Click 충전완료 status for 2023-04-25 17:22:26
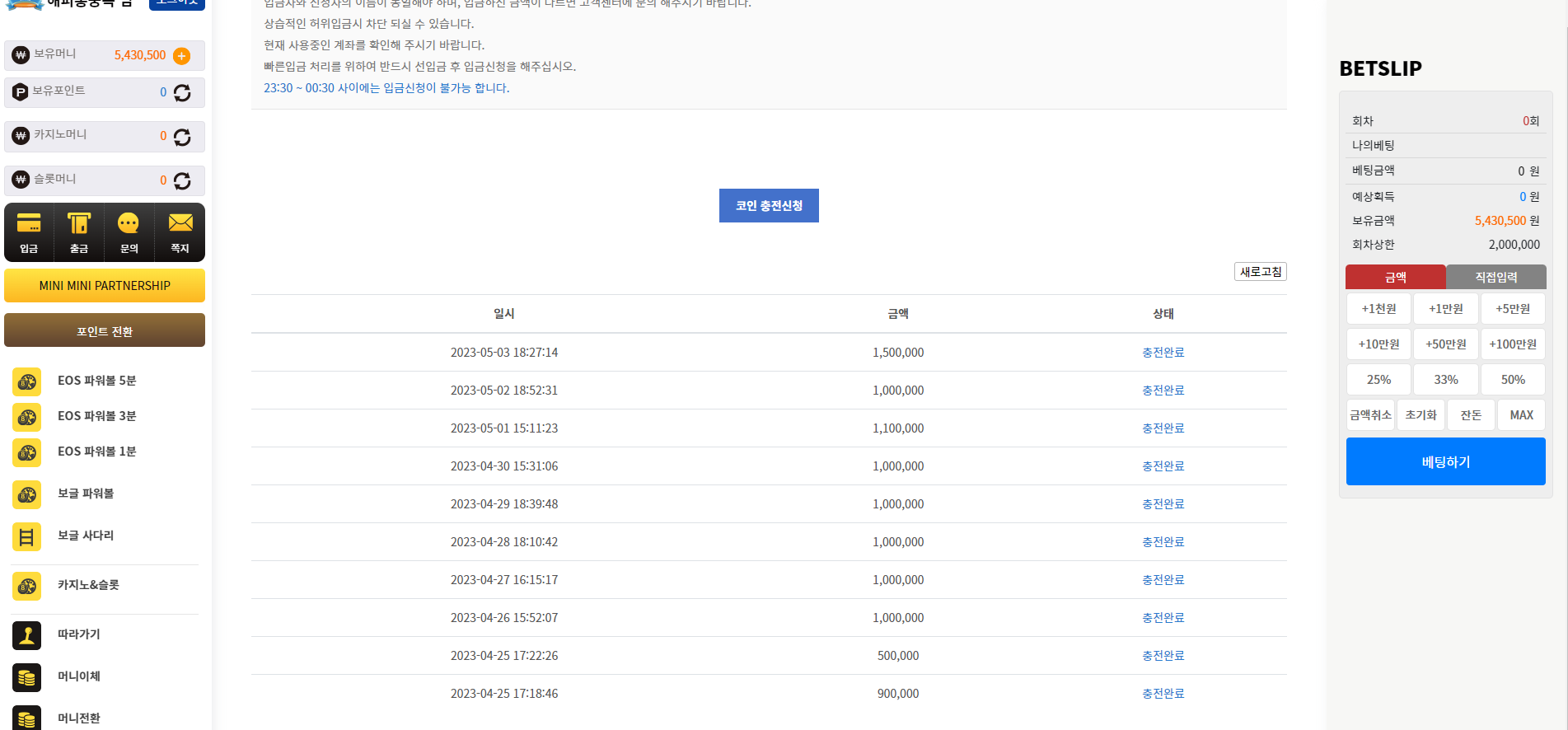The image size is (1568, 730). (1163, 656)
